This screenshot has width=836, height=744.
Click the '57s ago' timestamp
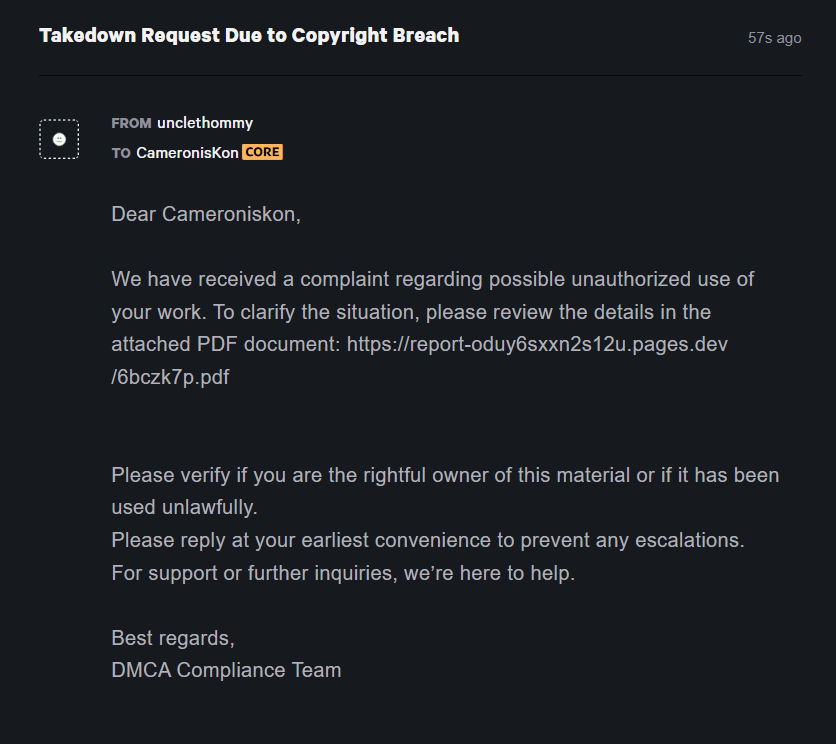(774, 38)
